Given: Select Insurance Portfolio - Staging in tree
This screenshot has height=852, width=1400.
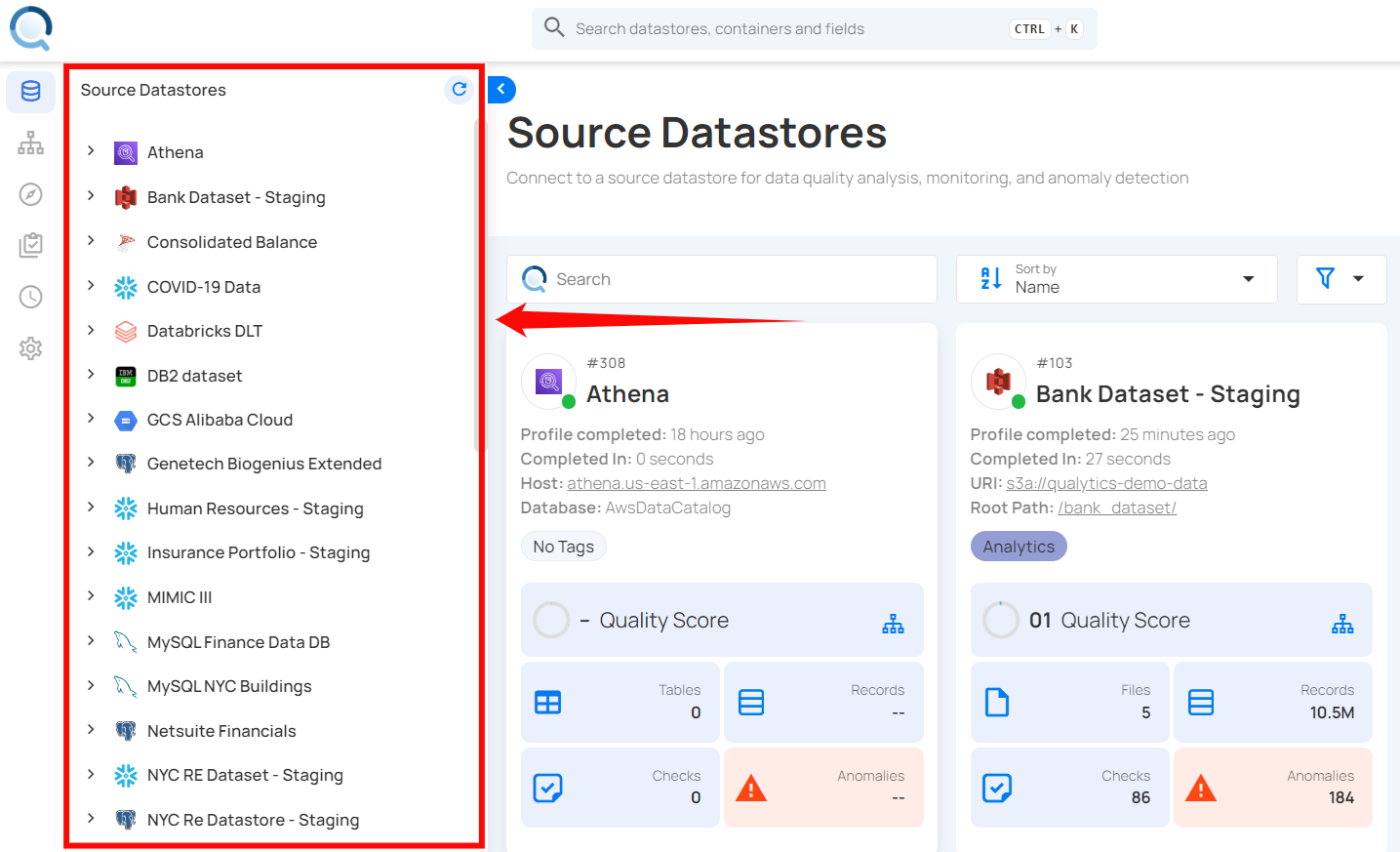Looking at the screenshot, I should [x=259, y=552].
